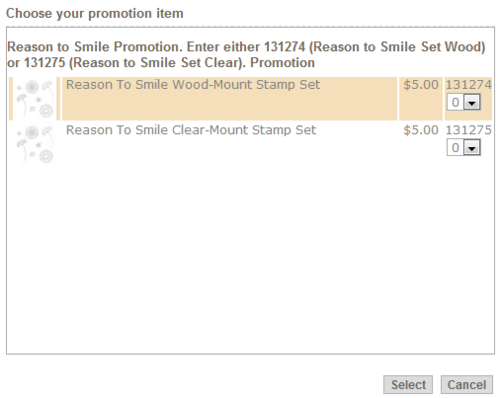Image resolution: width=500 pixels, height=398 pixels.
Task: Click the Clear-Mount stamp set thumbnail image
Action: pos(35,144)
